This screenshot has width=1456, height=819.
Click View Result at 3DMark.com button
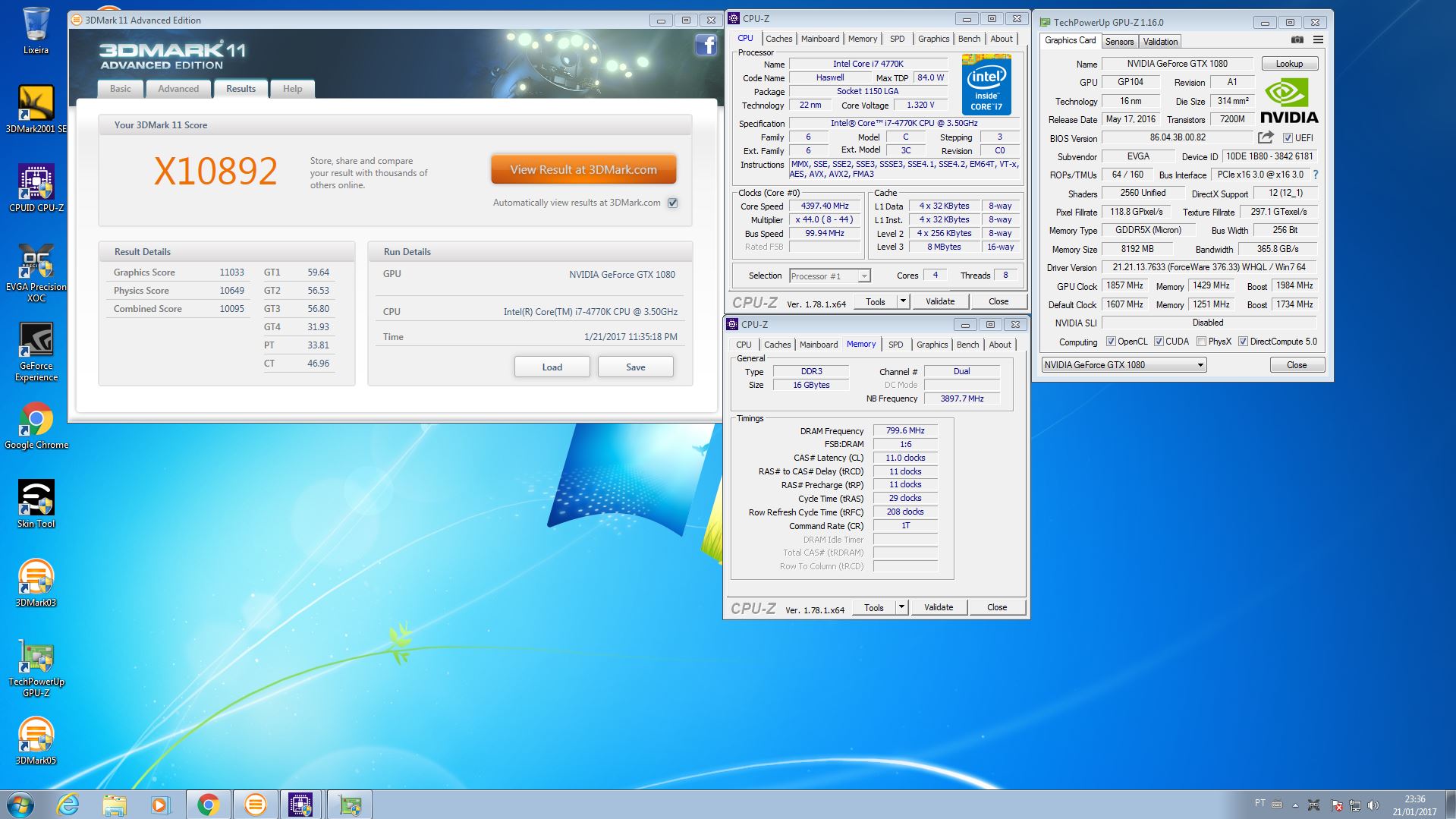point(583,170)
